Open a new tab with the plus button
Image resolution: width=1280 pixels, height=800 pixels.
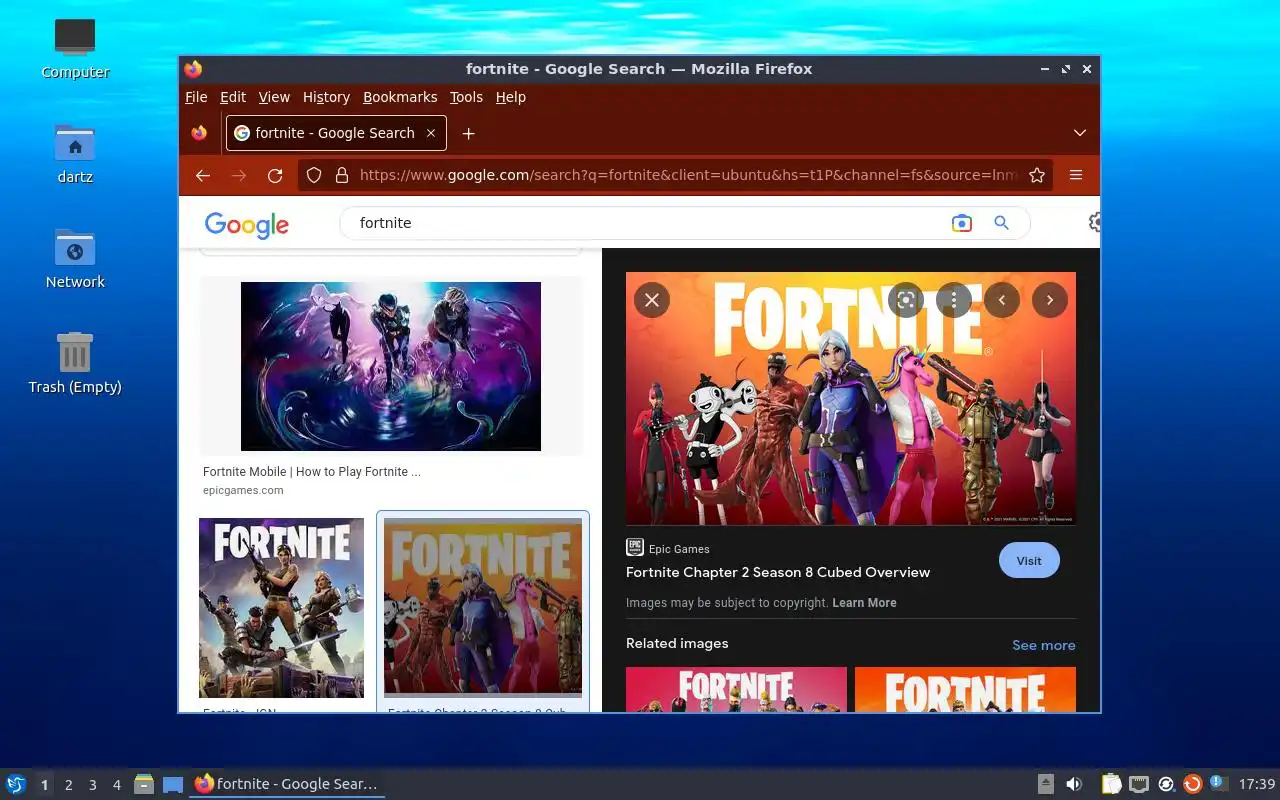pos(468,133)
